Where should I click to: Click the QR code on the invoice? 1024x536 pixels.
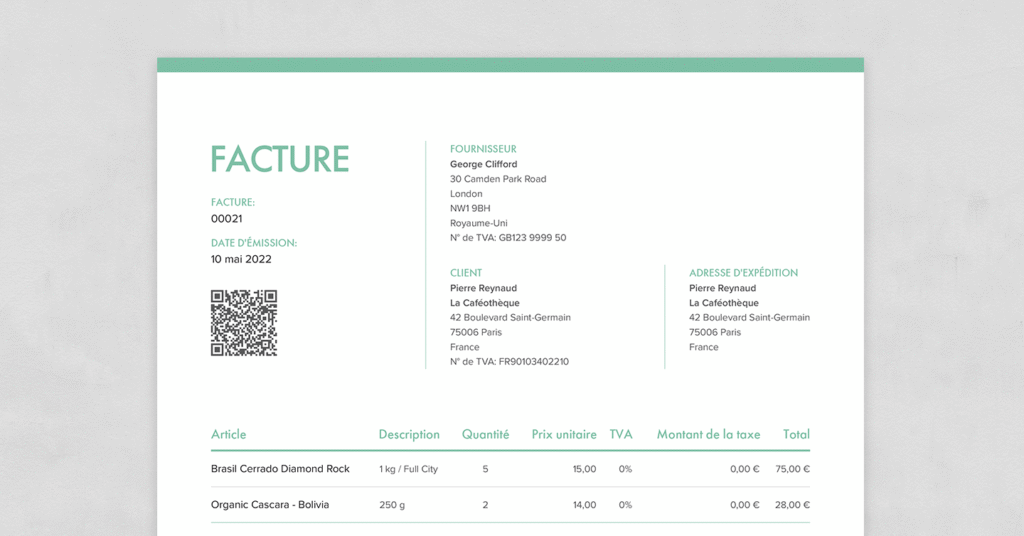[243, 323]
